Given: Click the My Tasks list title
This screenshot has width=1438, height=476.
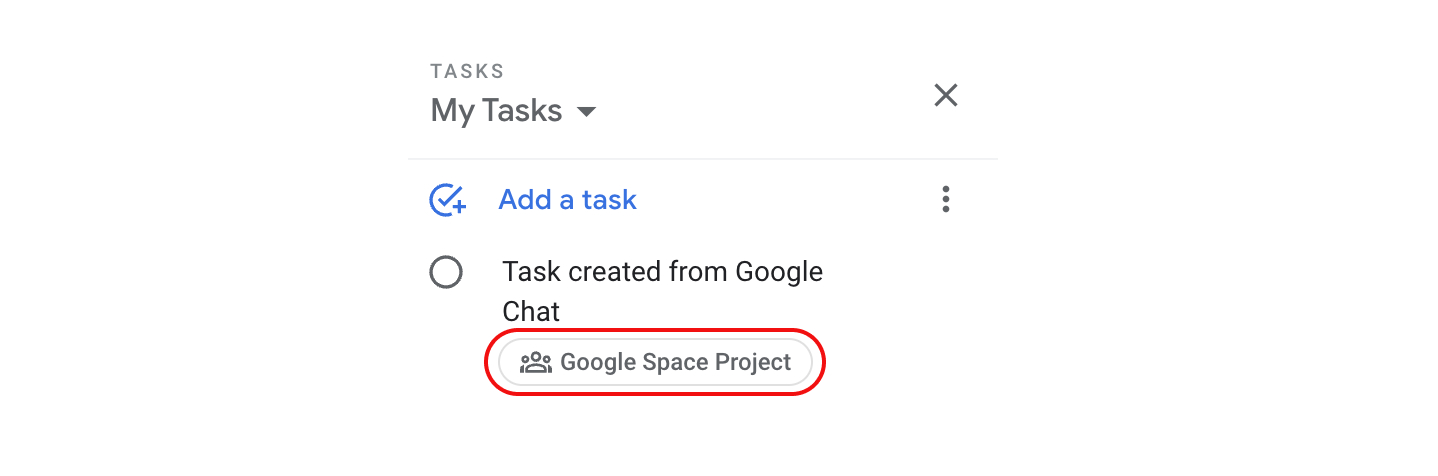Looking at the screenshot, I should [496, 110].
